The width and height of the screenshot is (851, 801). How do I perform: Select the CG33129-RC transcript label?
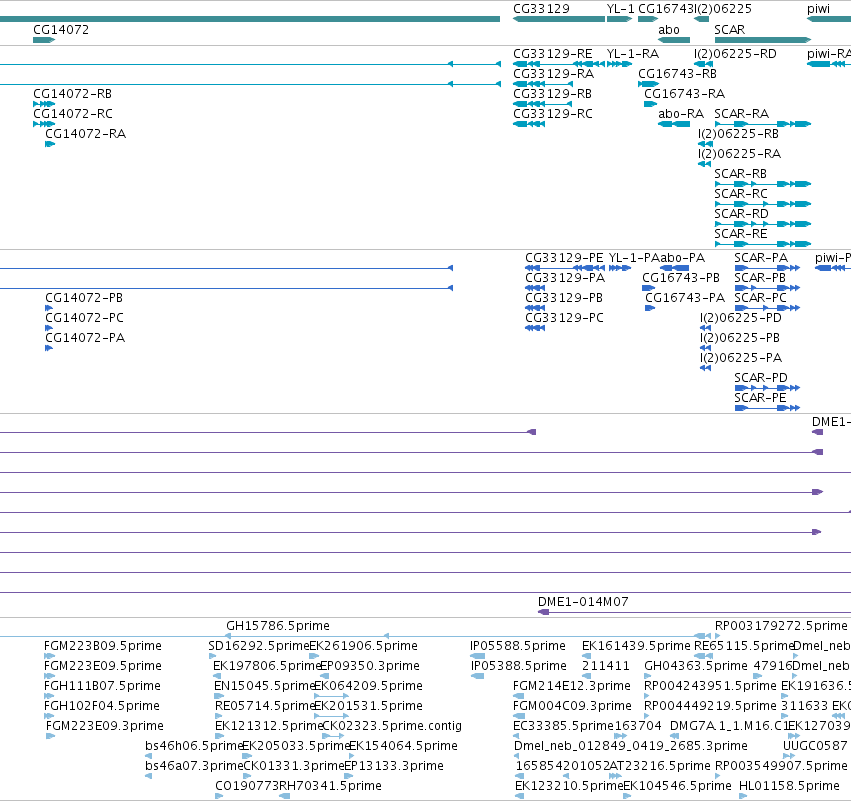[x=552, y=114]
